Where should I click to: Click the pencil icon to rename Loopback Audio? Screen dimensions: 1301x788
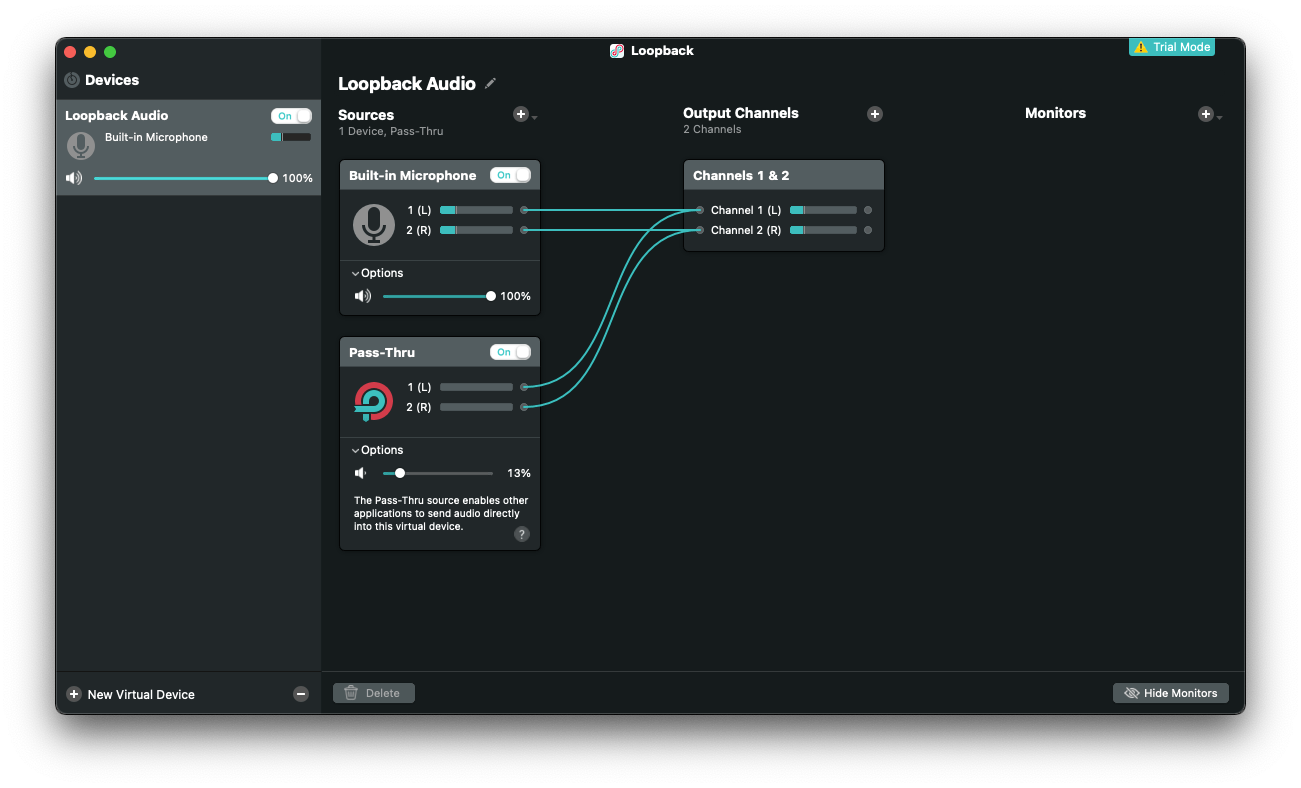(x=490, y=84)
